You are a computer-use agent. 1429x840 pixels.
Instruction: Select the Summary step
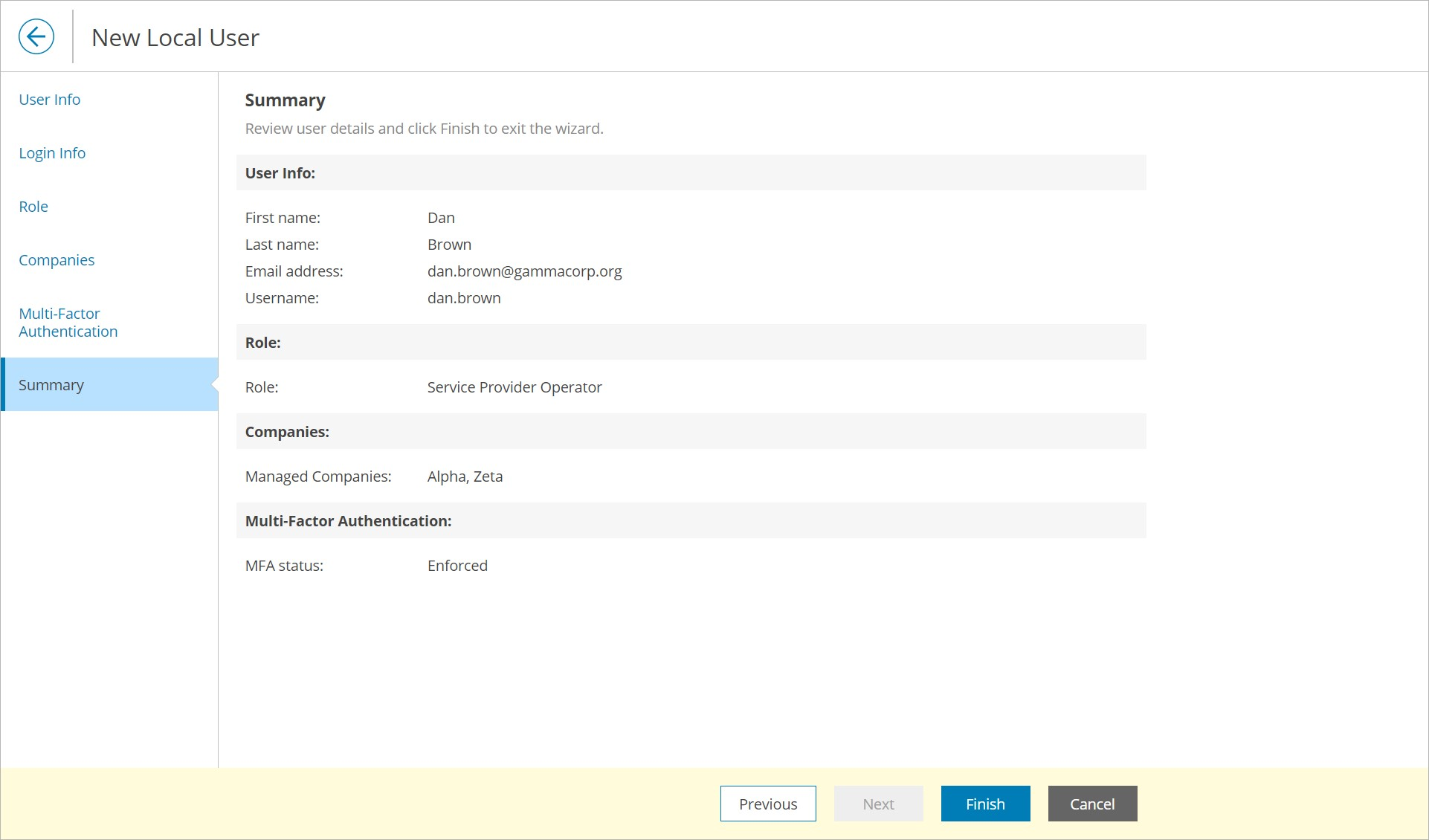51,385
